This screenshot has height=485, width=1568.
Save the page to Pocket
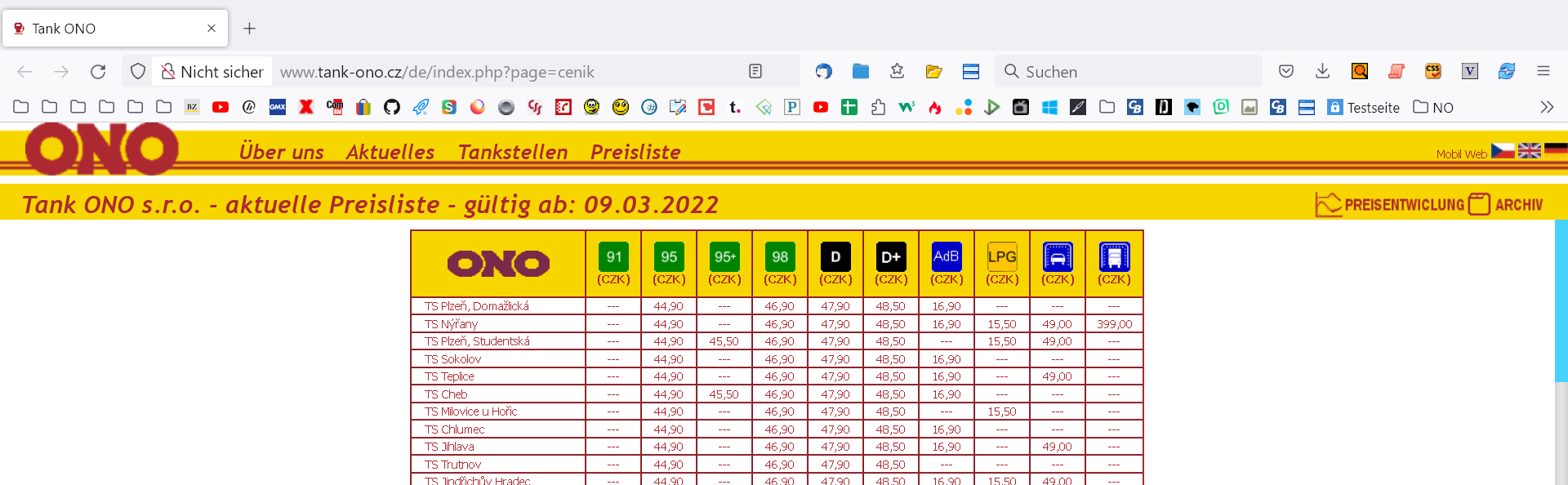coord(1286,72)
